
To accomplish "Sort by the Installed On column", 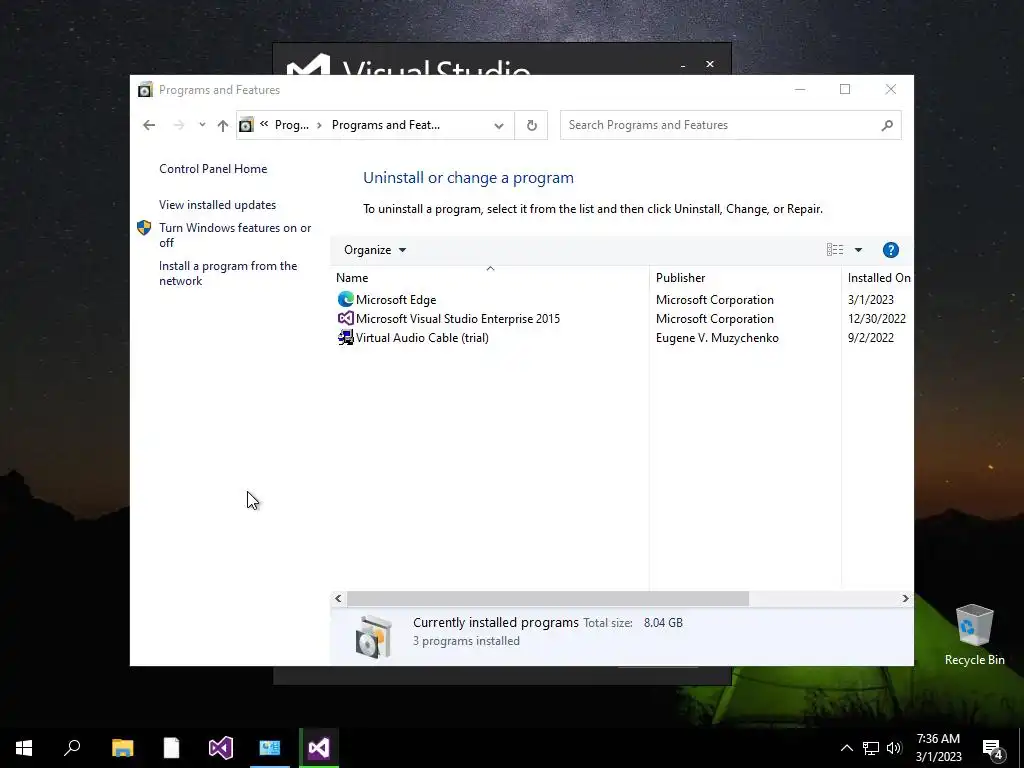I will coord(878,278).
